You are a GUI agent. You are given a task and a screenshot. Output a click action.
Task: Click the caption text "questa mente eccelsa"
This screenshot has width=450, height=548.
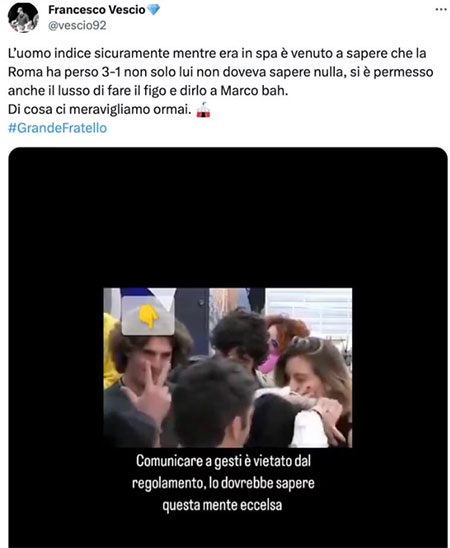click(222, 505)
